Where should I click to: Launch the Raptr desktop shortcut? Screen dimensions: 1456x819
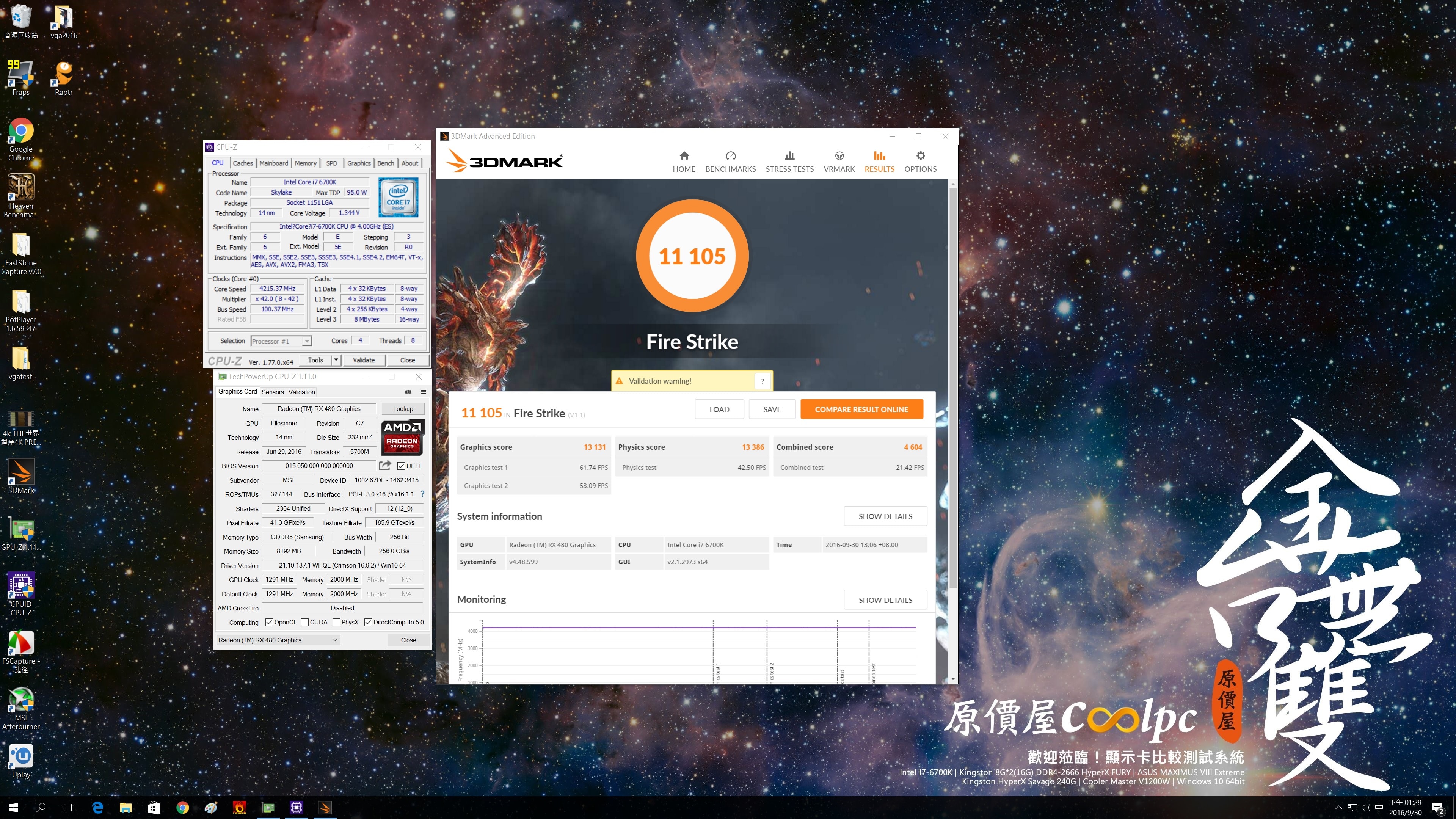click(x=63, y=78)
